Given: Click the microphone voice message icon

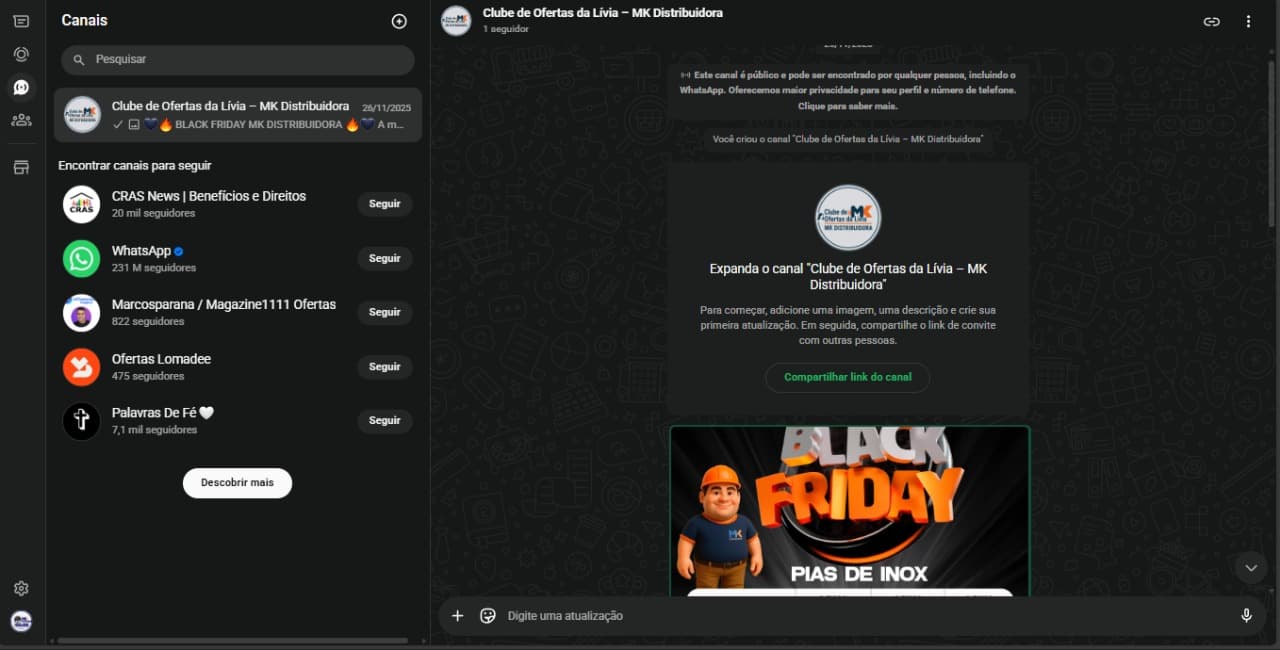Looking at the screenshot, I should 1246,616.
